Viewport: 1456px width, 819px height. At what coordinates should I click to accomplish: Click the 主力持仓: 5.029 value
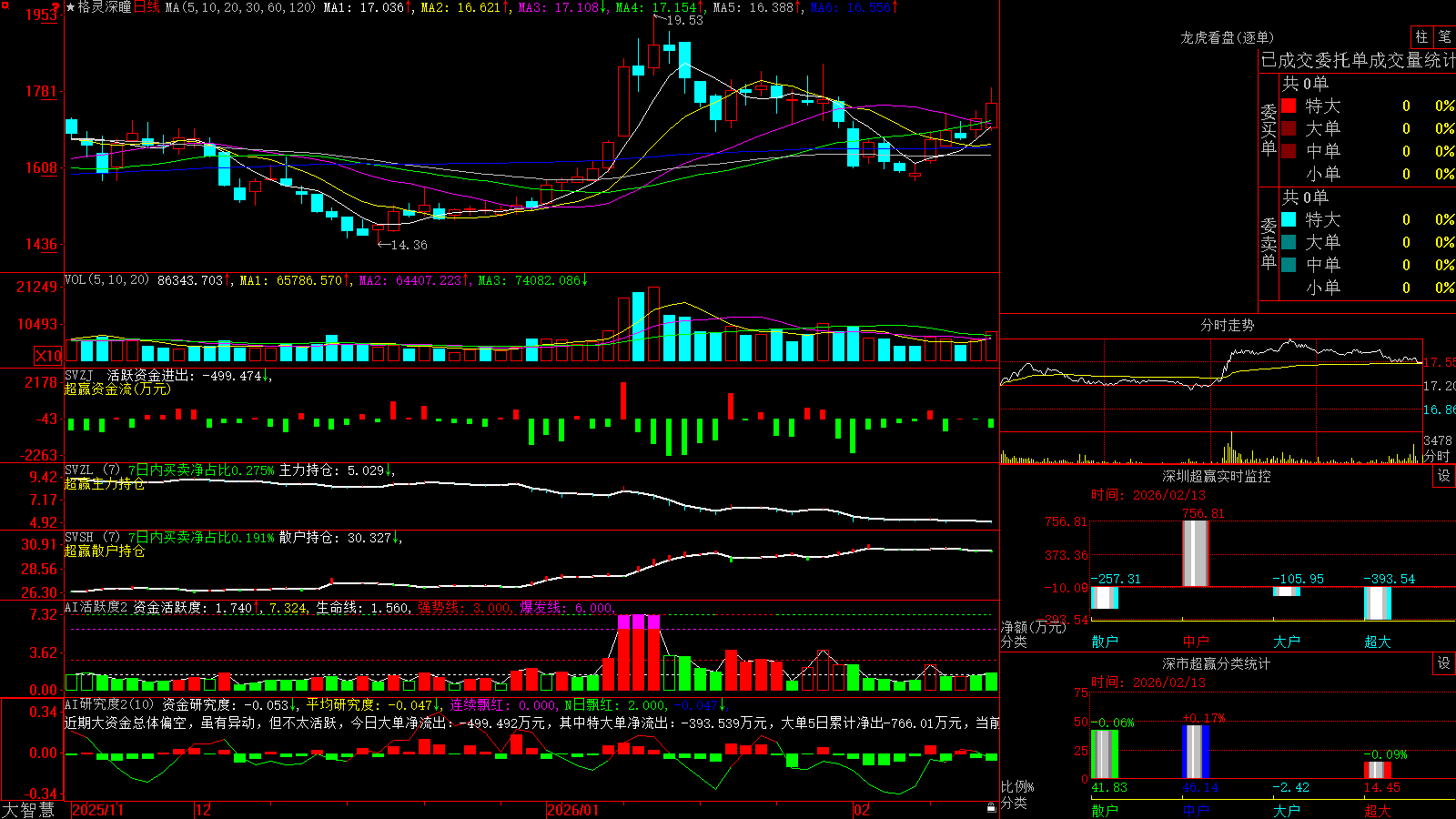pos(333,470)
